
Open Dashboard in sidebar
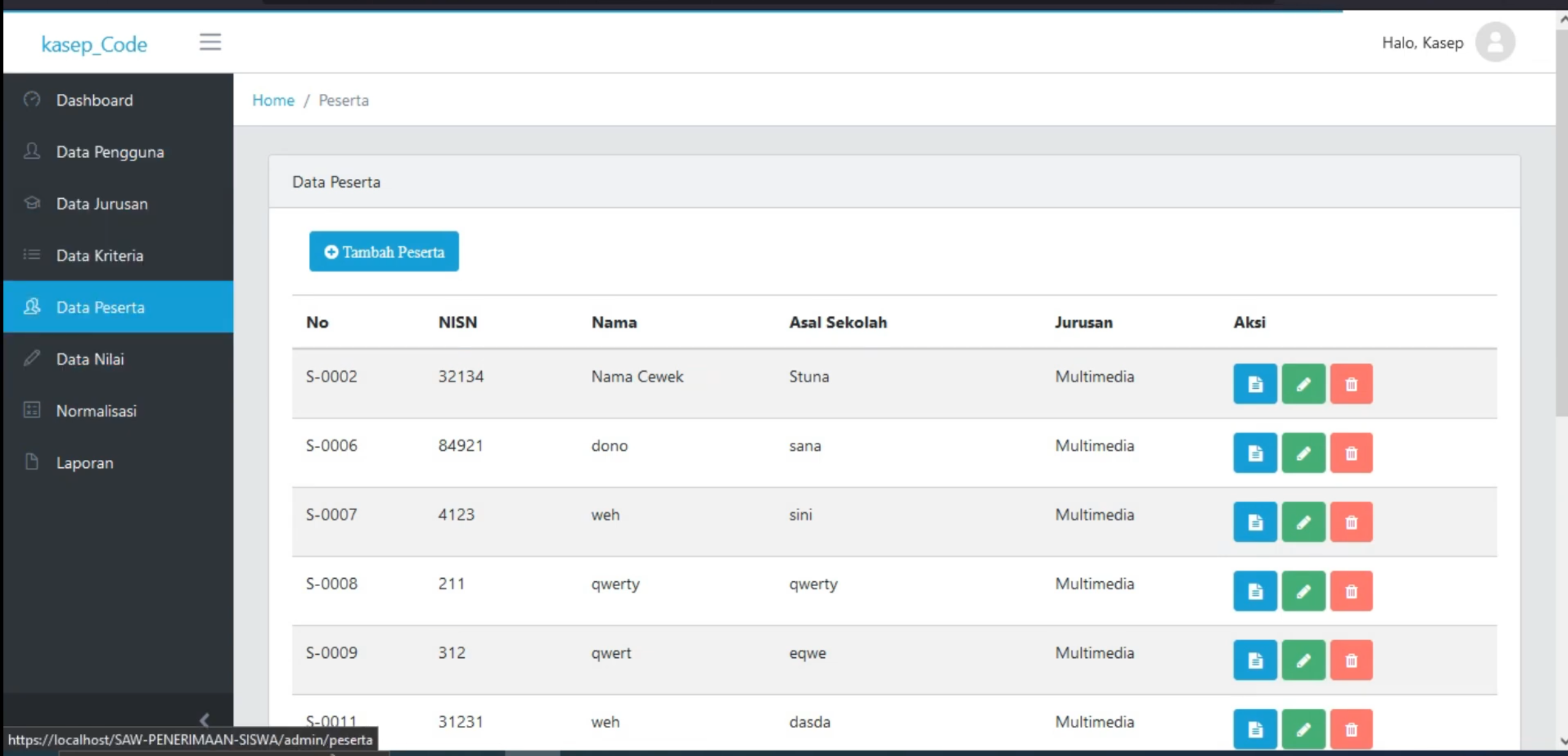118,100
